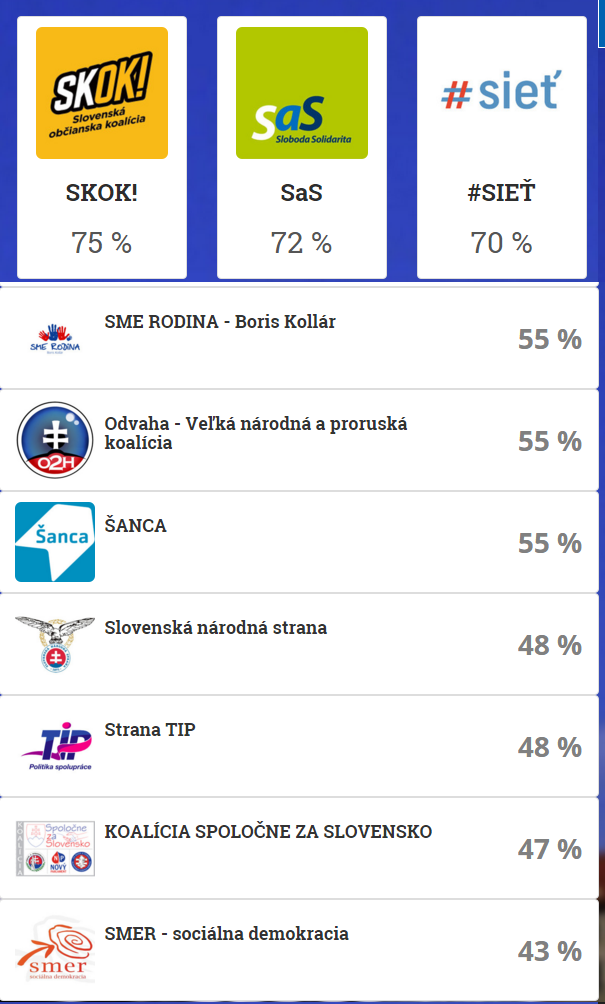Click the Strana TIP logo
Screen dimensions: 605x1004
pos(55,746)
